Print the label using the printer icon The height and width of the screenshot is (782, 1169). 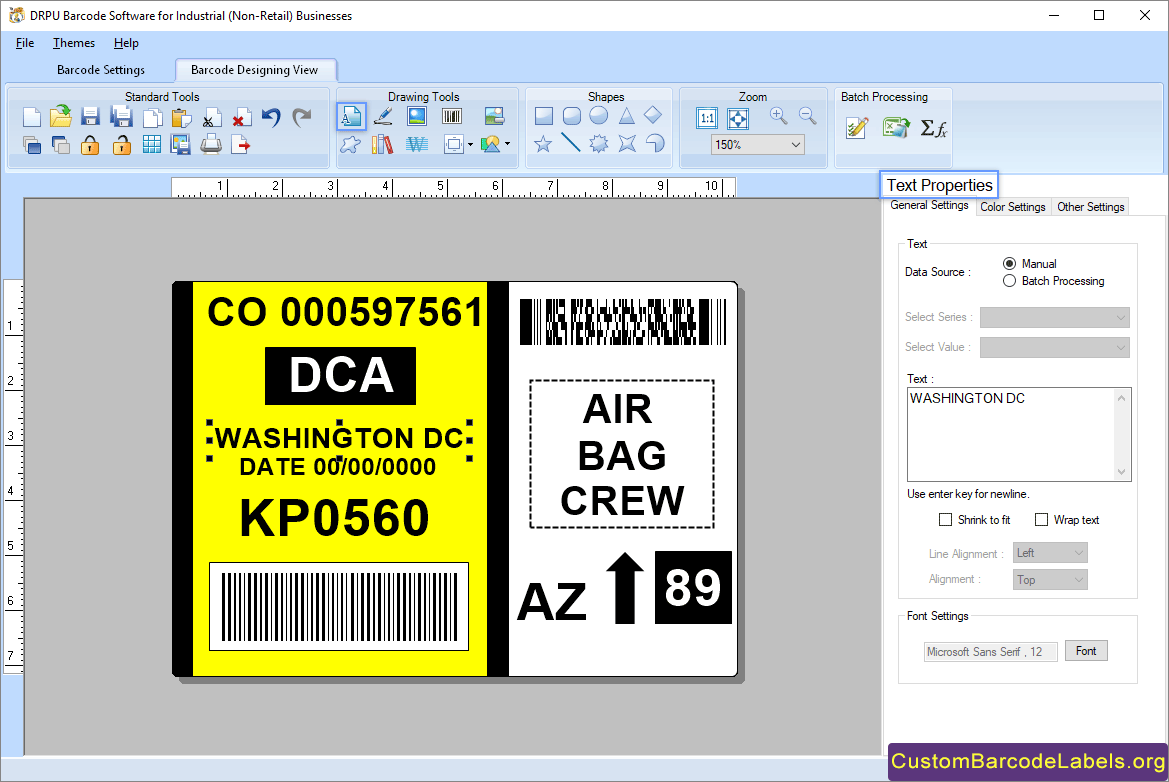coord(211,144)
